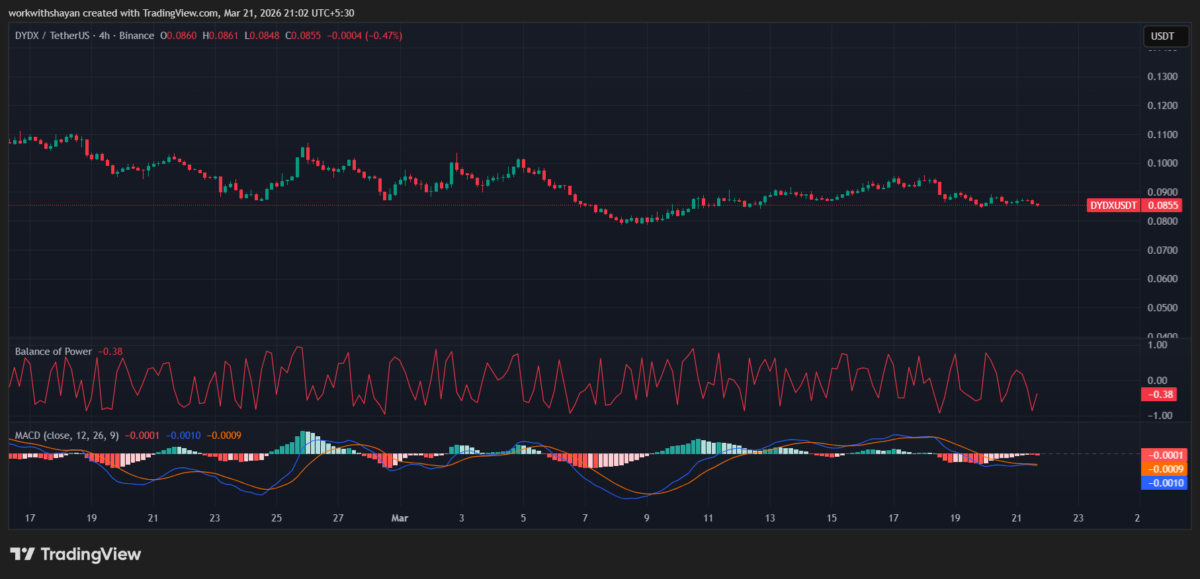Click the 4h timeframe in the legend
The image size is (1200, 579).
(102, 35)
